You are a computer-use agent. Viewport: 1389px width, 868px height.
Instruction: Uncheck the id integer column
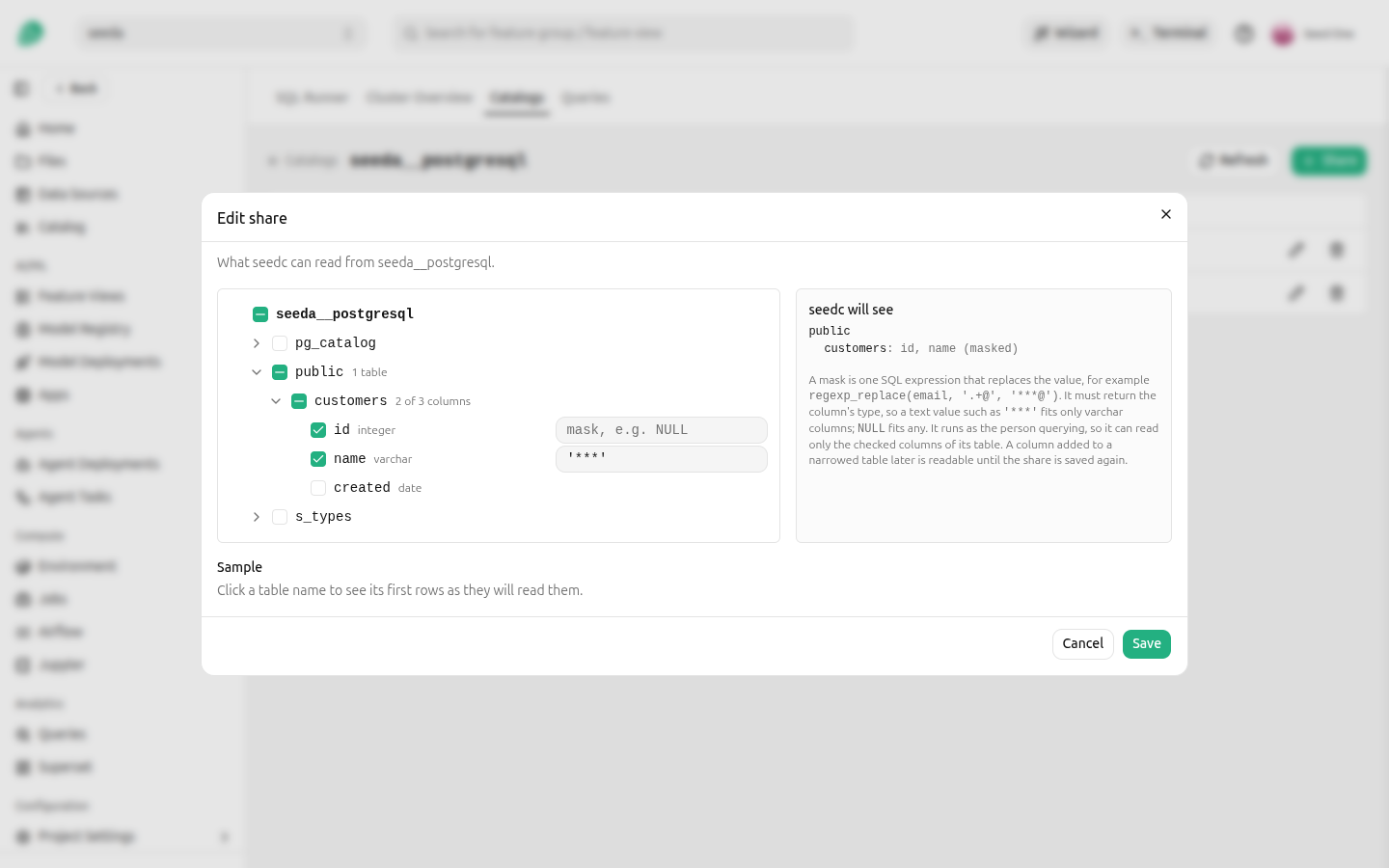pos(318,430)
